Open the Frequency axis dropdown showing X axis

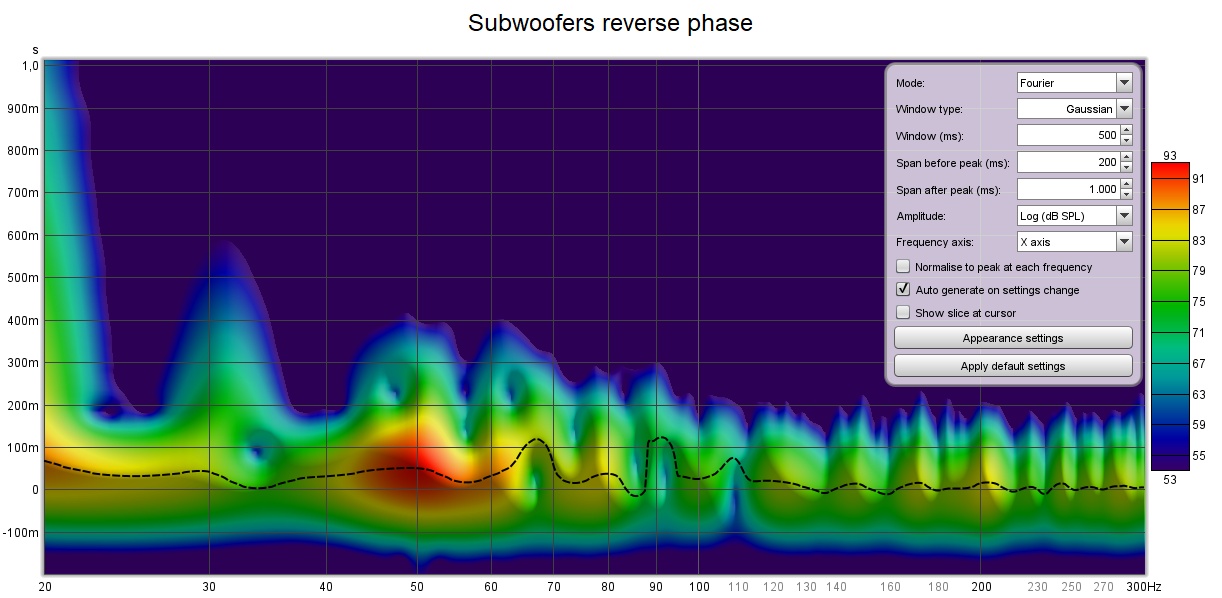[1075, 241]
